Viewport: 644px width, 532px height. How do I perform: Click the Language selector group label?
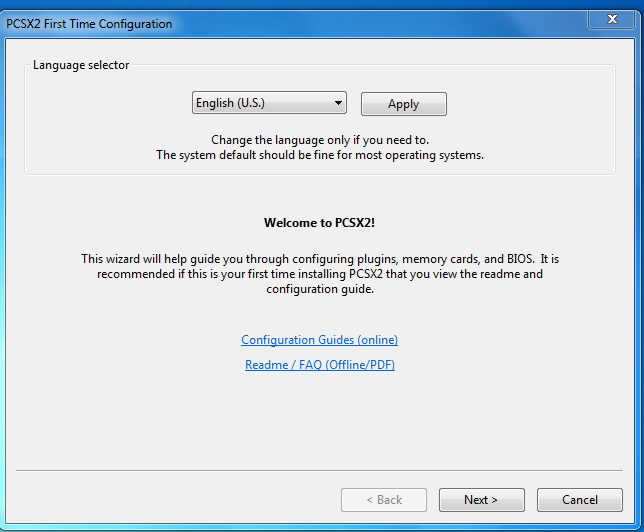[x=81, y=65]
